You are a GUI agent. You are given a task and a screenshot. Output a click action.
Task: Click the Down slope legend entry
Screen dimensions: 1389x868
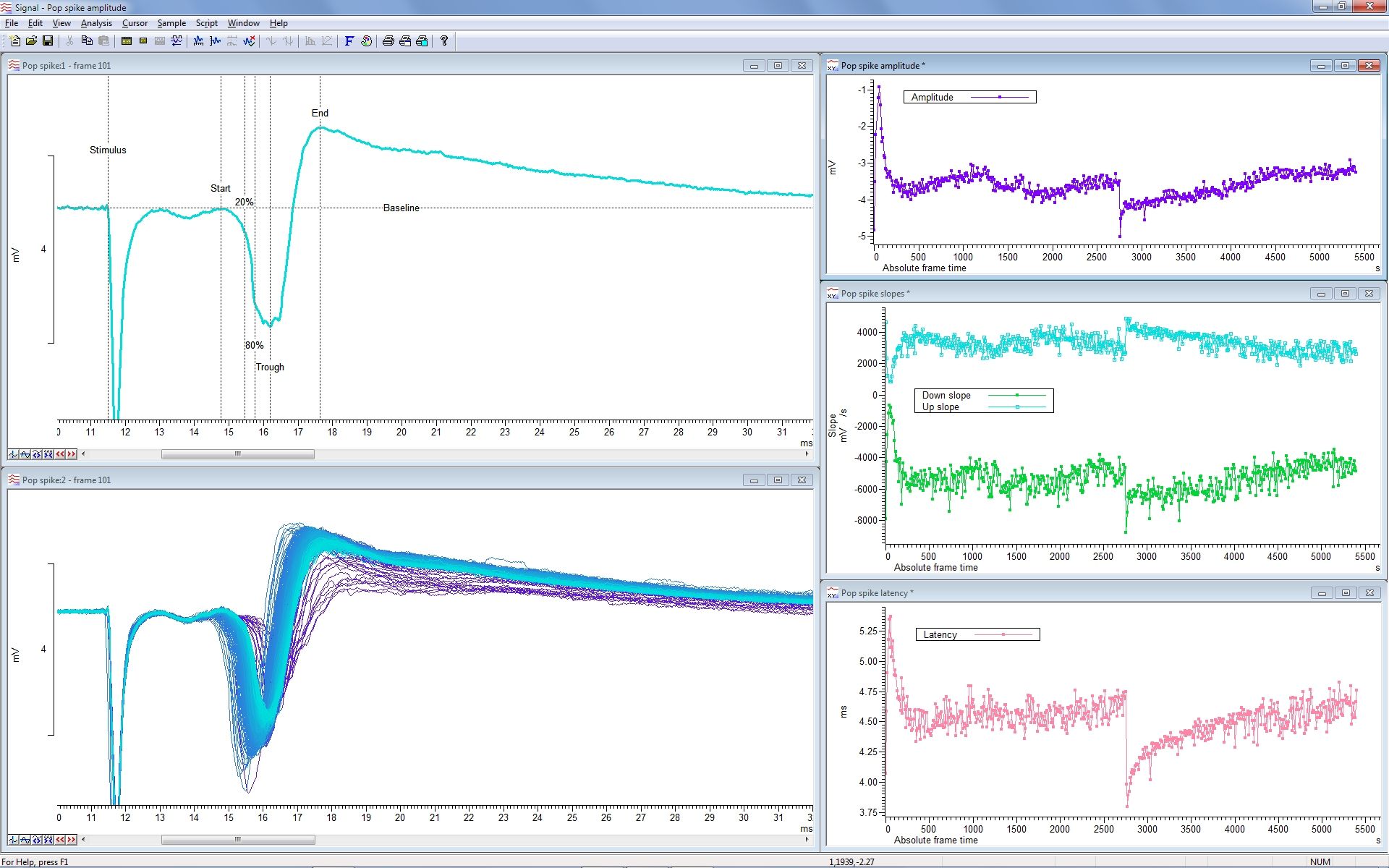pyautogui.click(x=946, y=395)
